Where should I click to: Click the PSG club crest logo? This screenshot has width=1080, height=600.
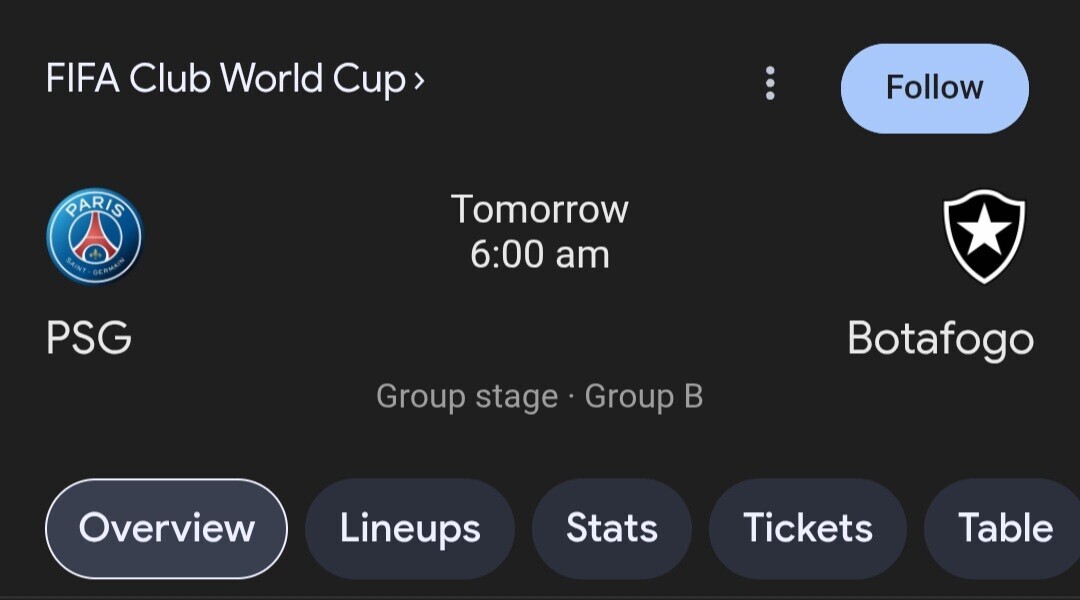[94, 236]
